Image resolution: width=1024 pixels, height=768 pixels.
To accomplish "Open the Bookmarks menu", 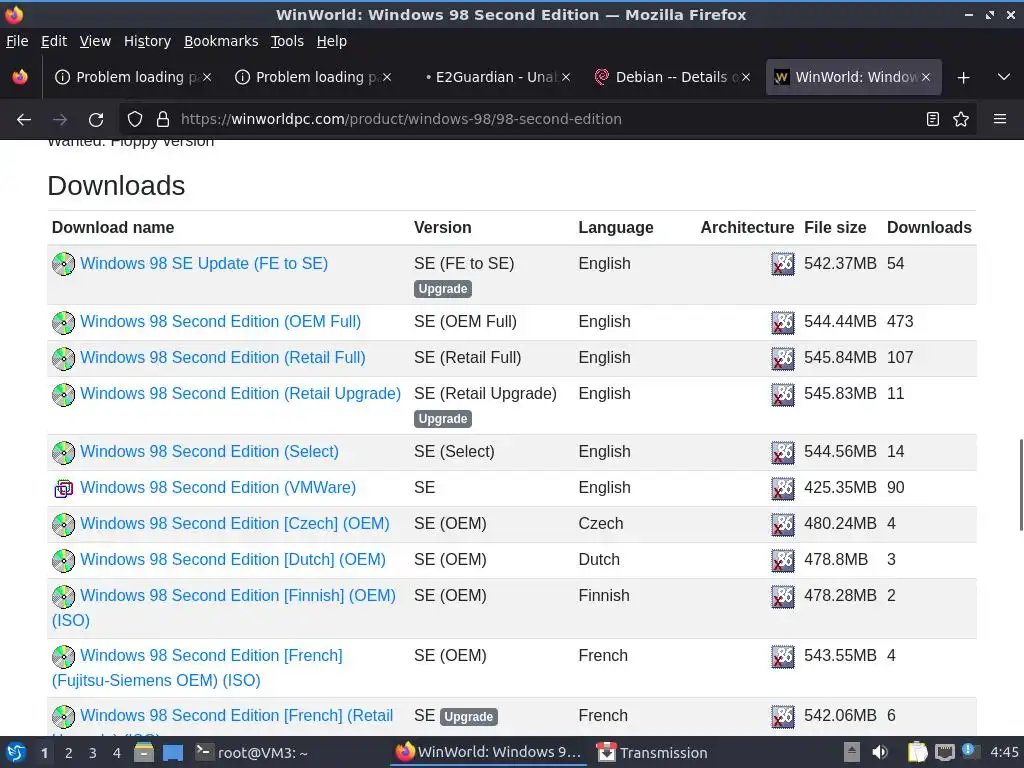I will [x=221, y=41].
